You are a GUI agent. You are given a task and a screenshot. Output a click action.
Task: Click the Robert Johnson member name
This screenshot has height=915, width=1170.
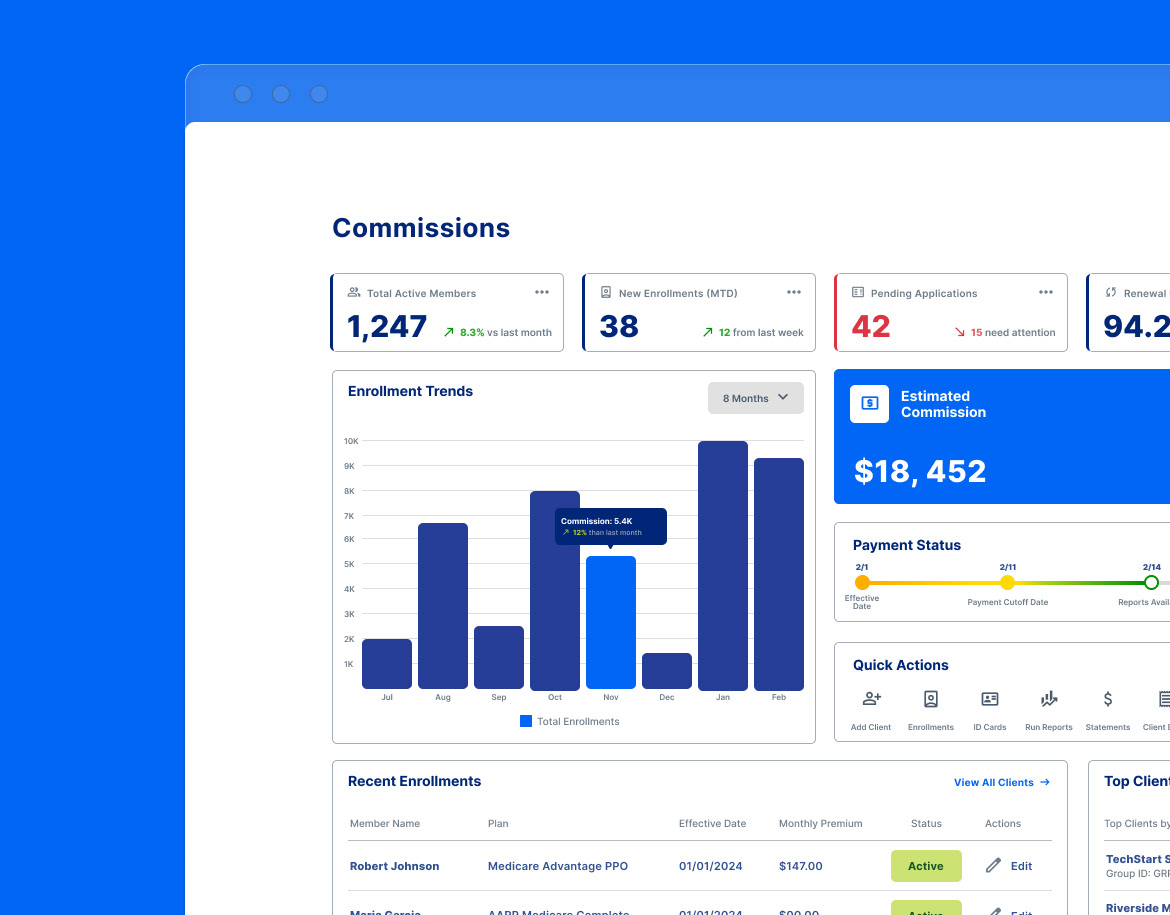(394, 866)
